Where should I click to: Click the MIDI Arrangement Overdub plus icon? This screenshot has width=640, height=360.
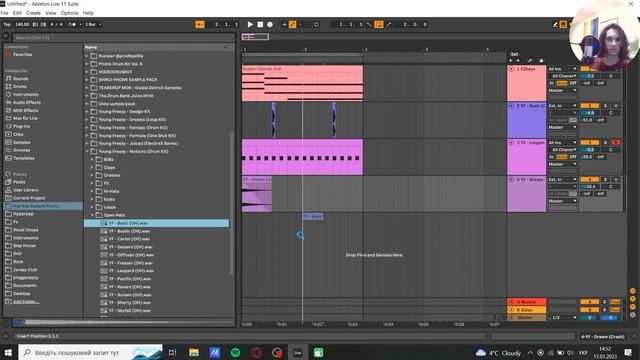coord(284,24)
